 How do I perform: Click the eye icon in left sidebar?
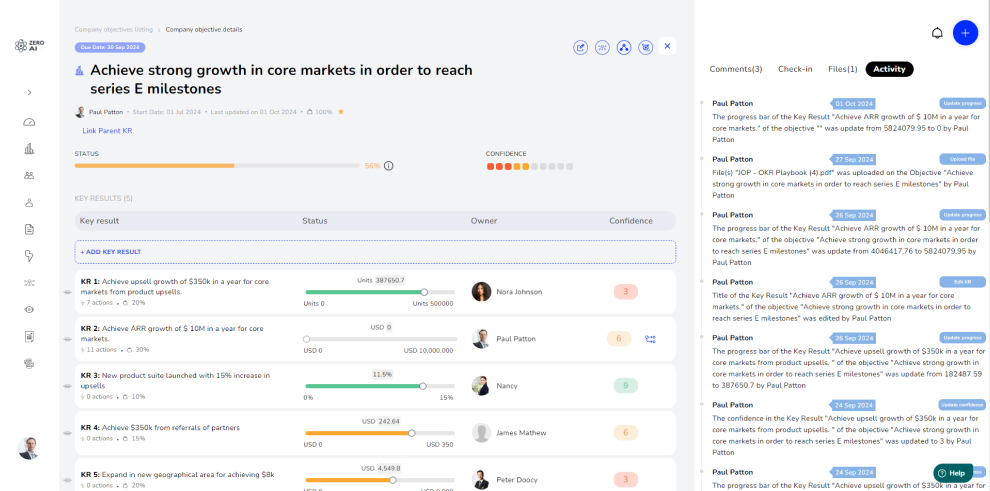(29, 310)
